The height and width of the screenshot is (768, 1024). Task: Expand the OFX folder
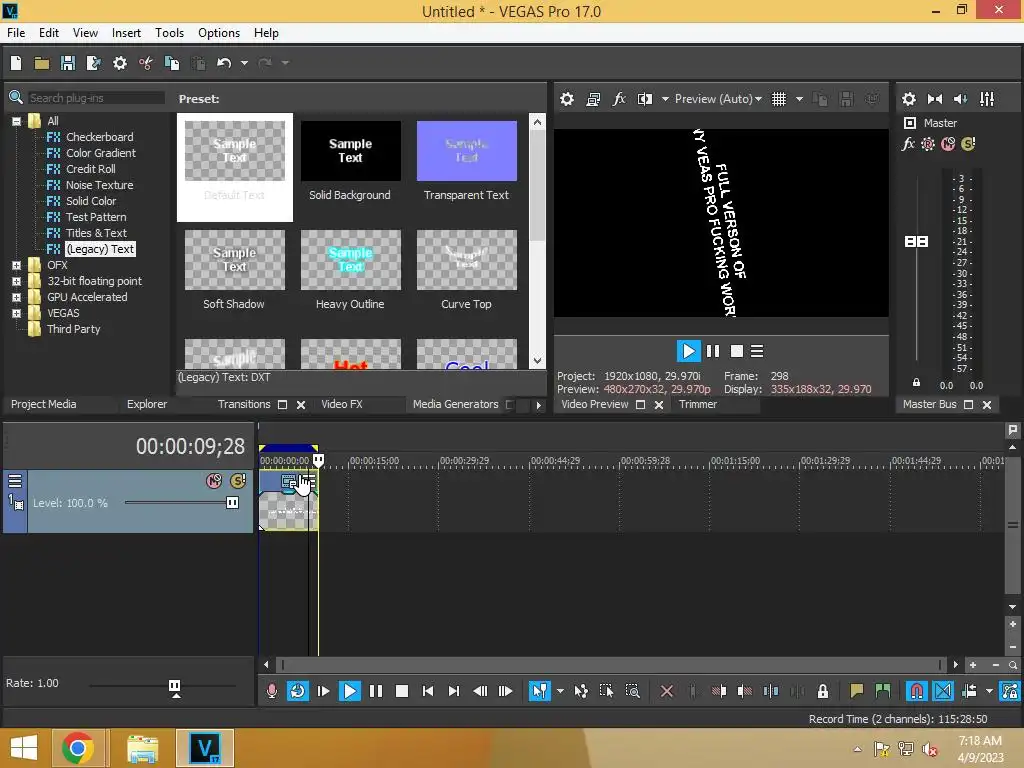pos(16,266)
